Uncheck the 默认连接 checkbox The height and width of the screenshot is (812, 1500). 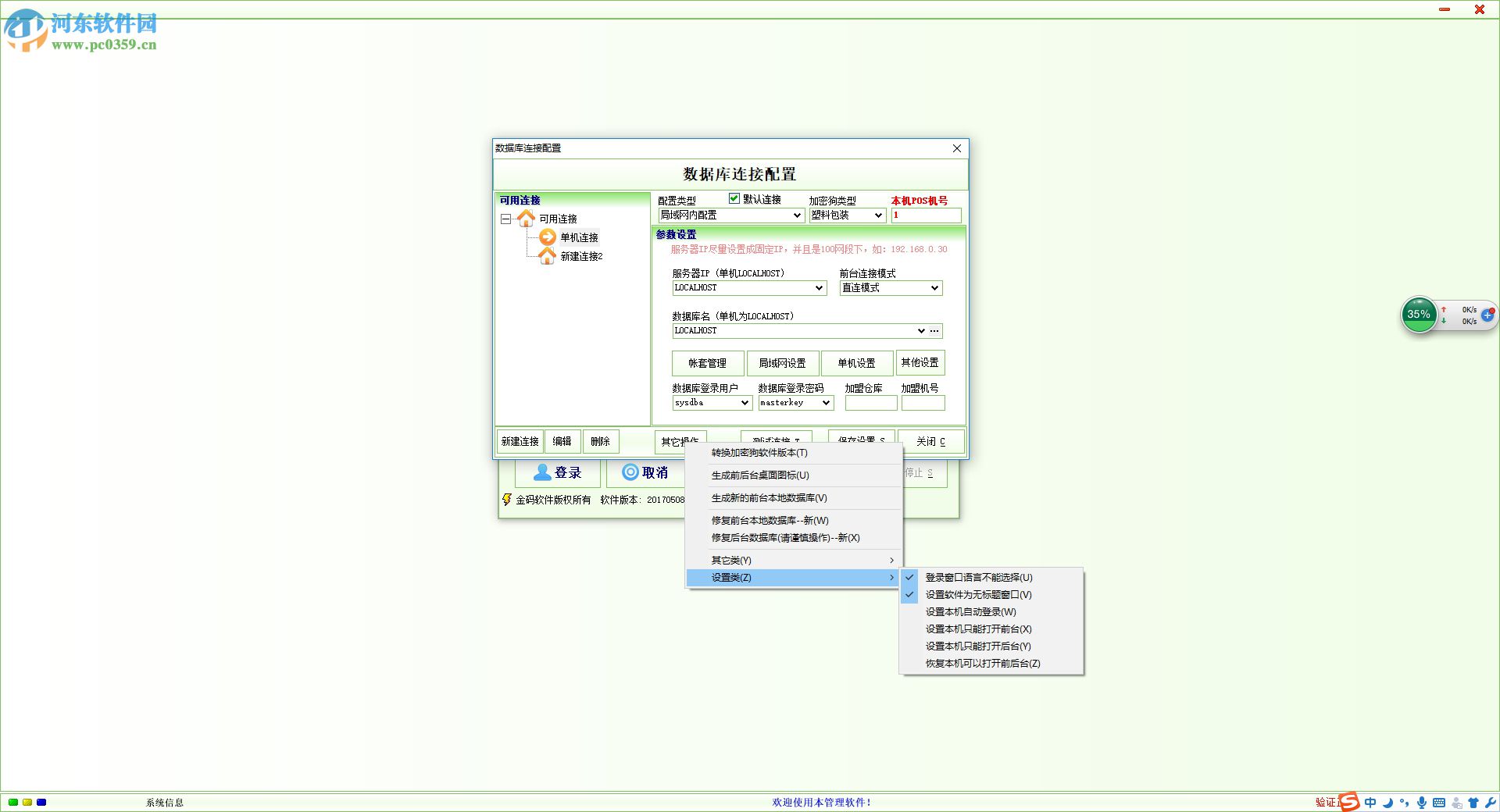tap(734, 199)
